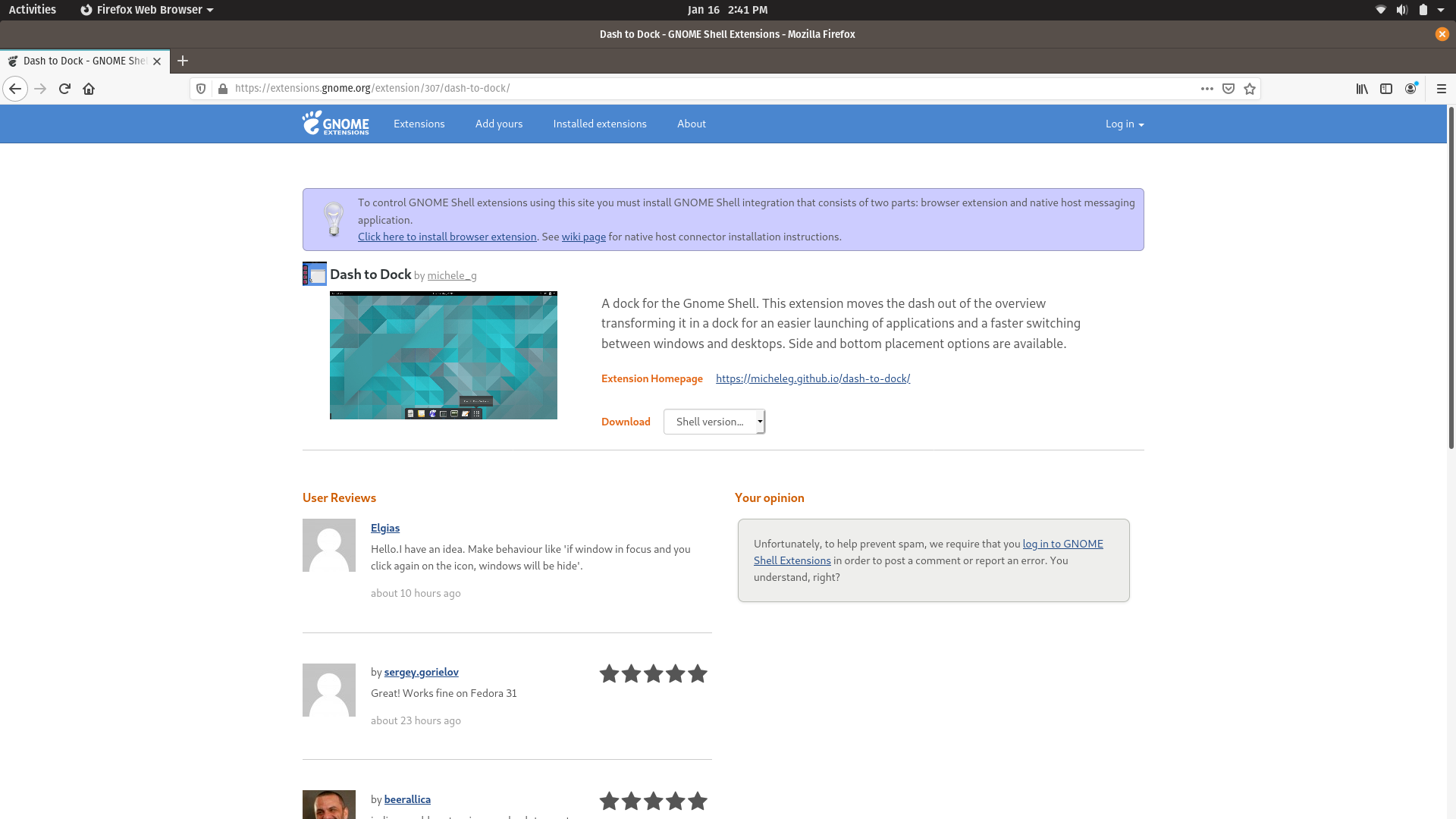The height and width of the screenshot is (819, 1456).
Task: Open the Add yours nav item
Action: click(499, 124)
